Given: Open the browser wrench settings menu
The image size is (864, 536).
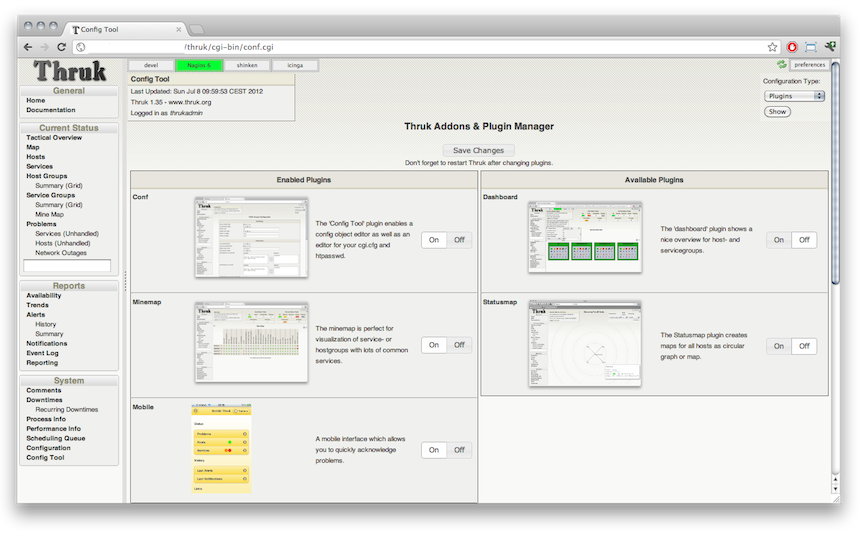Looking at the screenshot, I should (830, 47).
